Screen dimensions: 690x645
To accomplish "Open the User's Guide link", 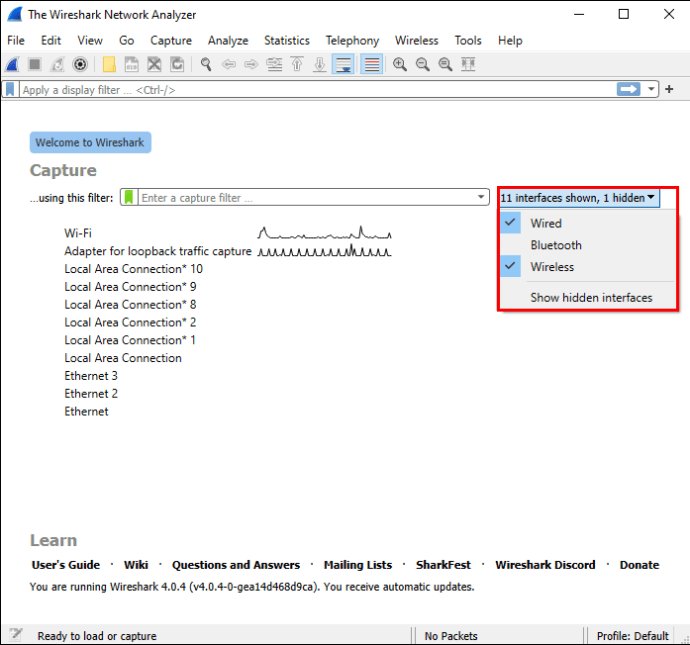I will click(x=65, y=565).
